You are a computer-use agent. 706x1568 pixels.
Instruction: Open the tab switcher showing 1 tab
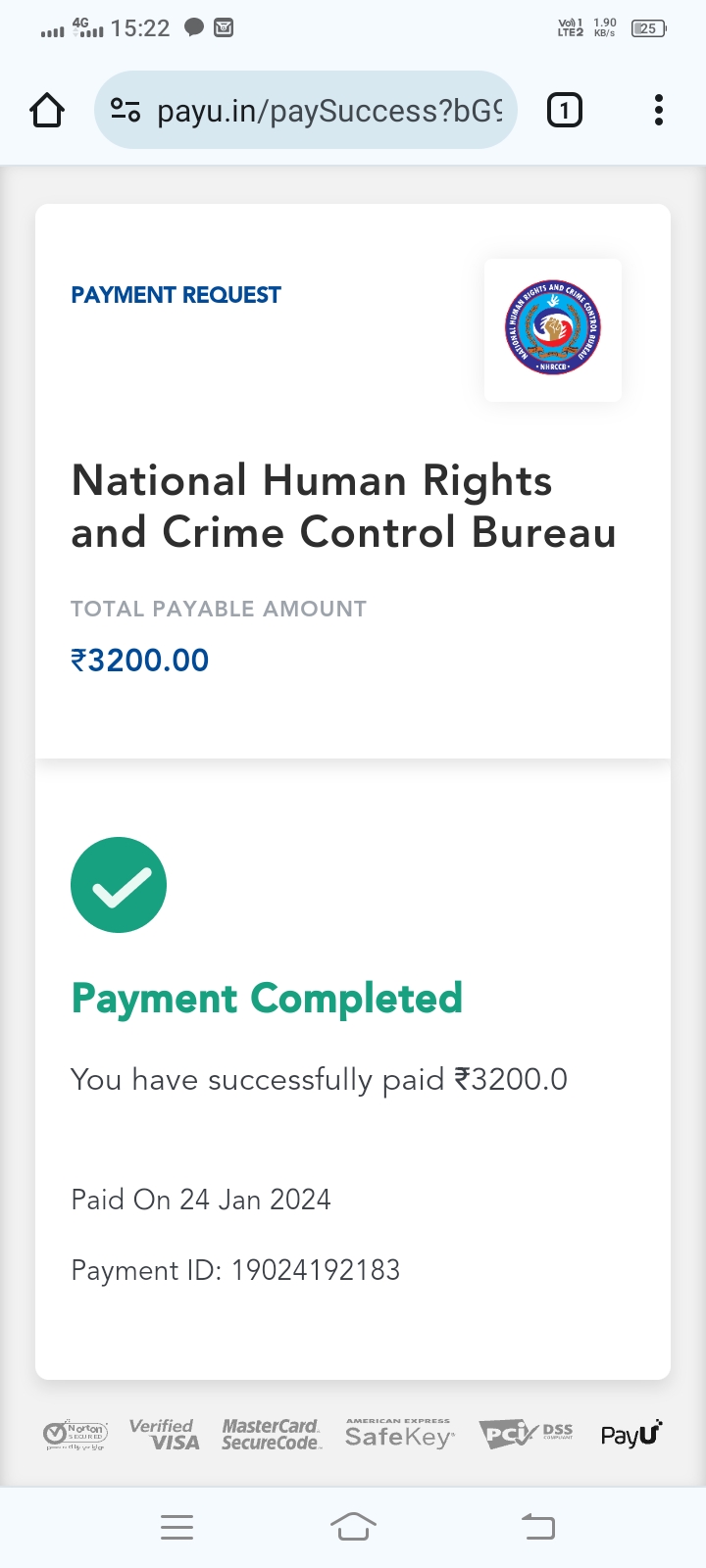pyautogui.click(x=564, y=111)
